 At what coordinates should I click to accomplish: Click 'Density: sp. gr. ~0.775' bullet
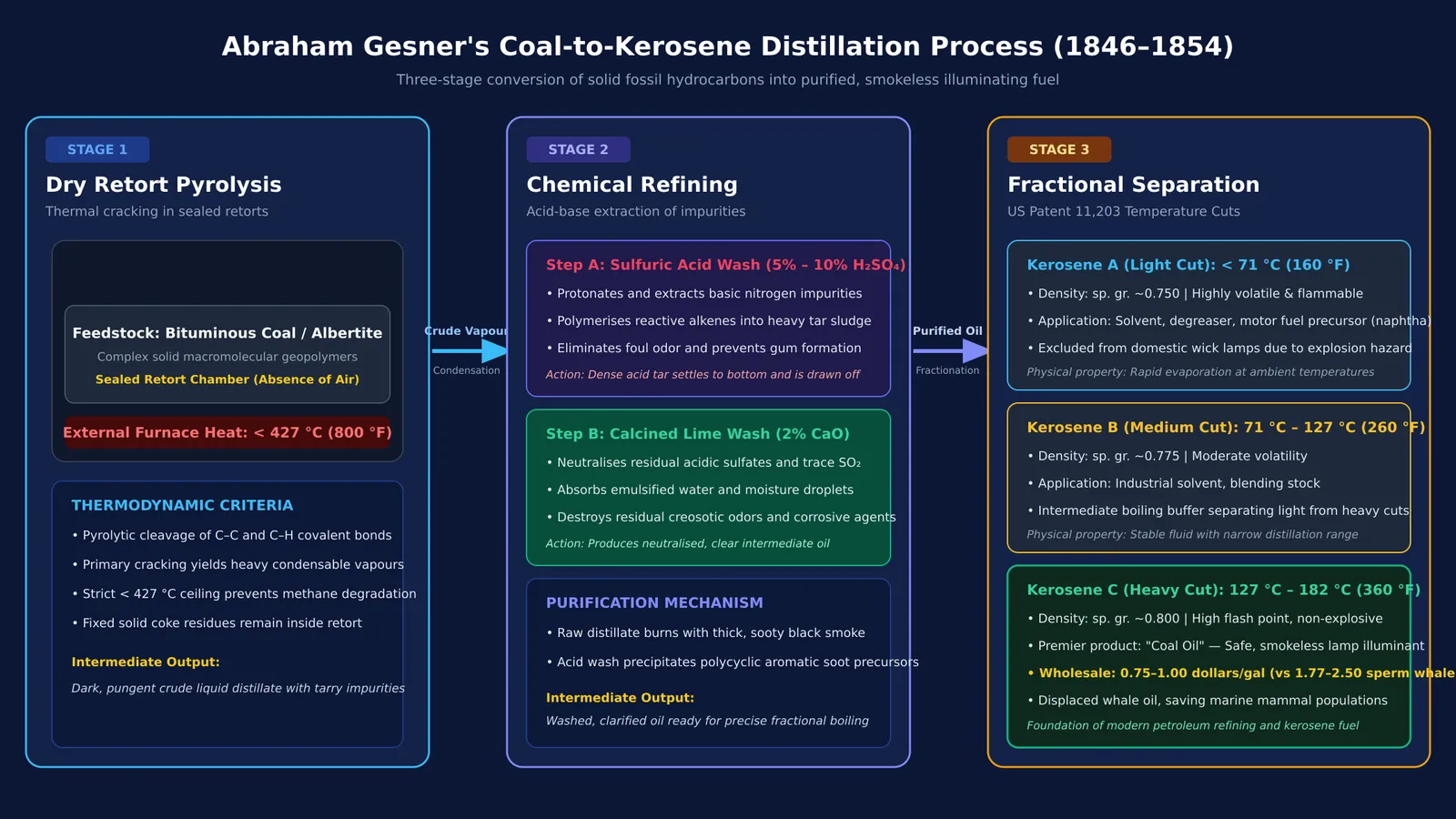(1167, 456)
